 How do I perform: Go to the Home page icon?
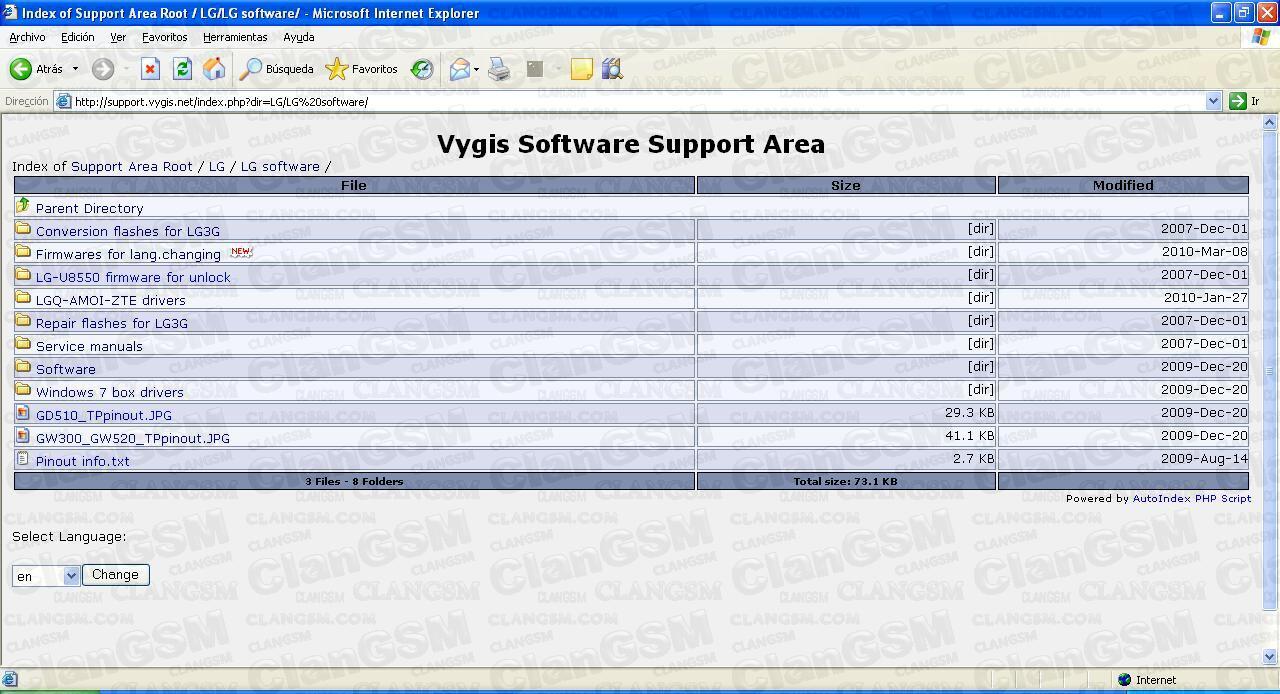214,69
